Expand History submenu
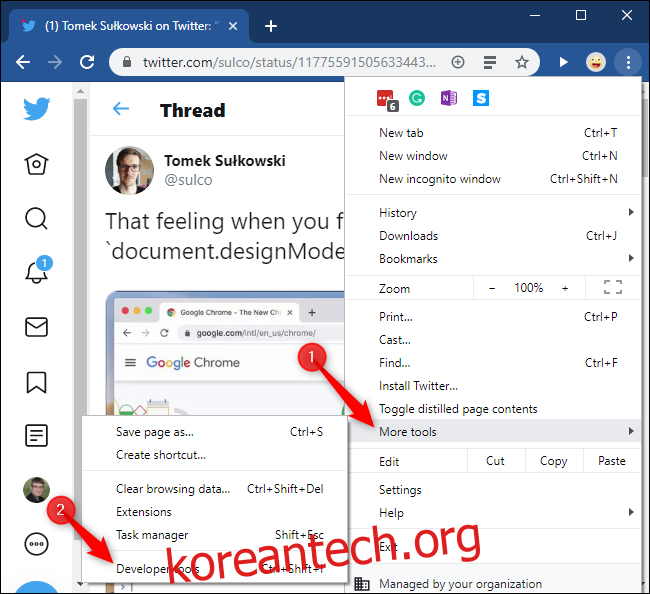 click(493, 213)
